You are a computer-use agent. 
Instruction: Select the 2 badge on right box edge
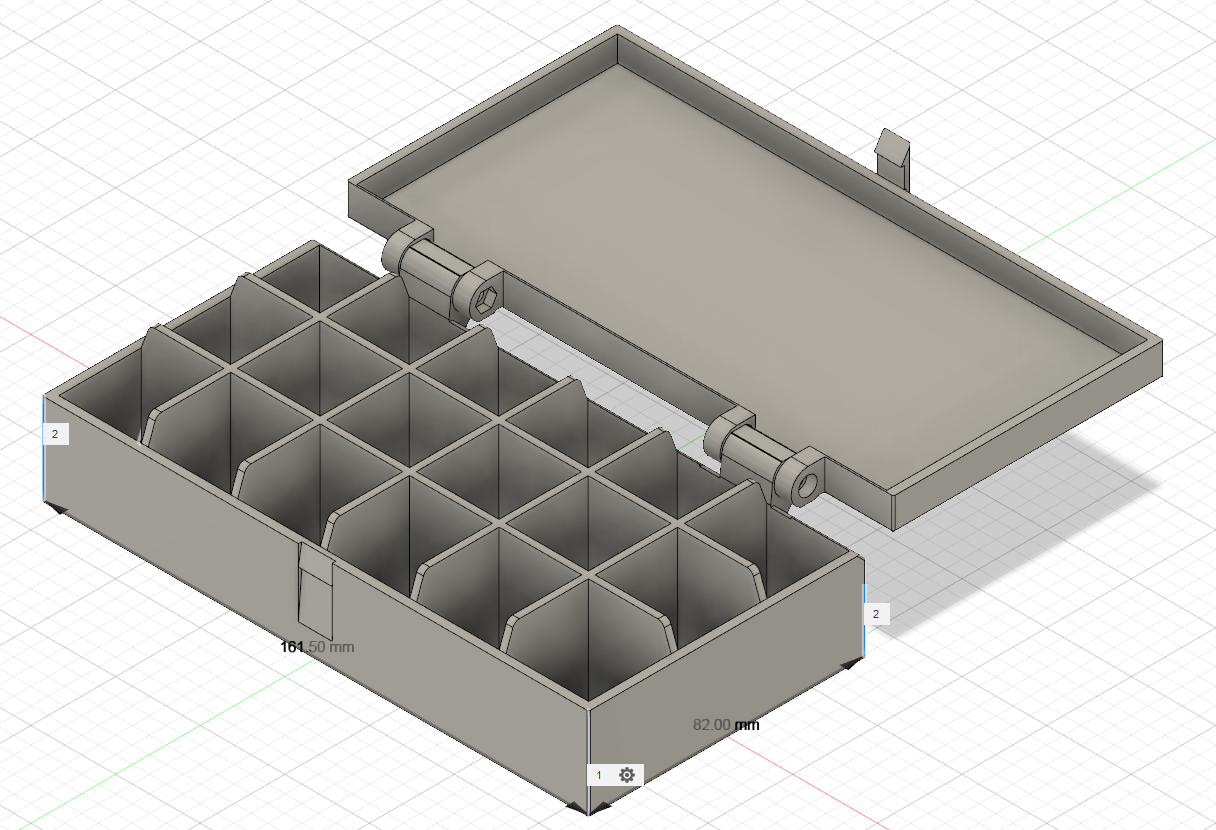(876, 614)
